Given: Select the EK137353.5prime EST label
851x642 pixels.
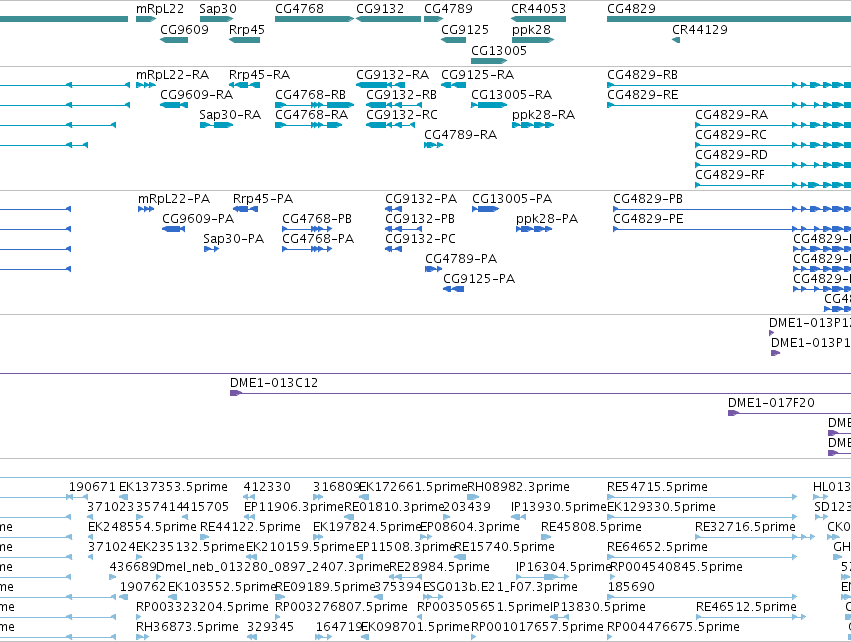Looking at the screenshot, I should 173,487.
